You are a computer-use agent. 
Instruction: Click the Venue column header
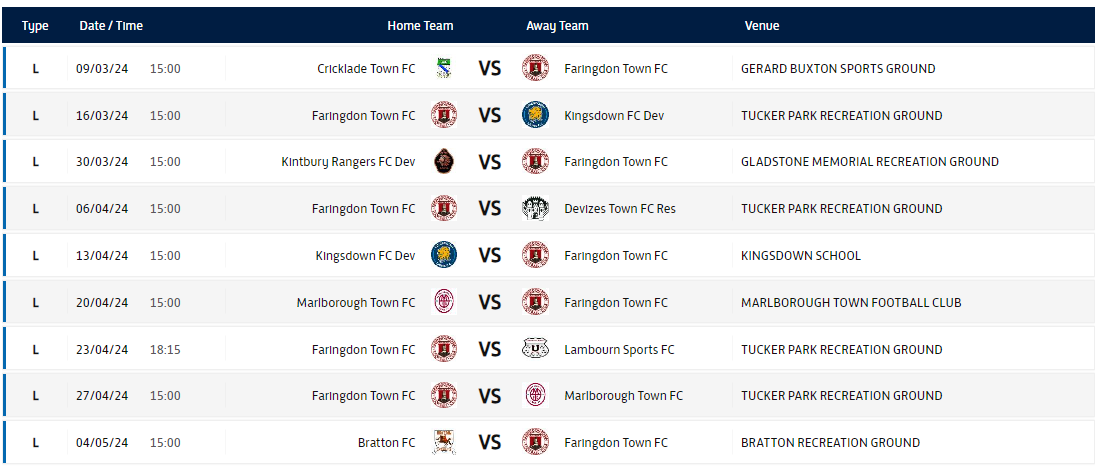(x=762, y=26)
